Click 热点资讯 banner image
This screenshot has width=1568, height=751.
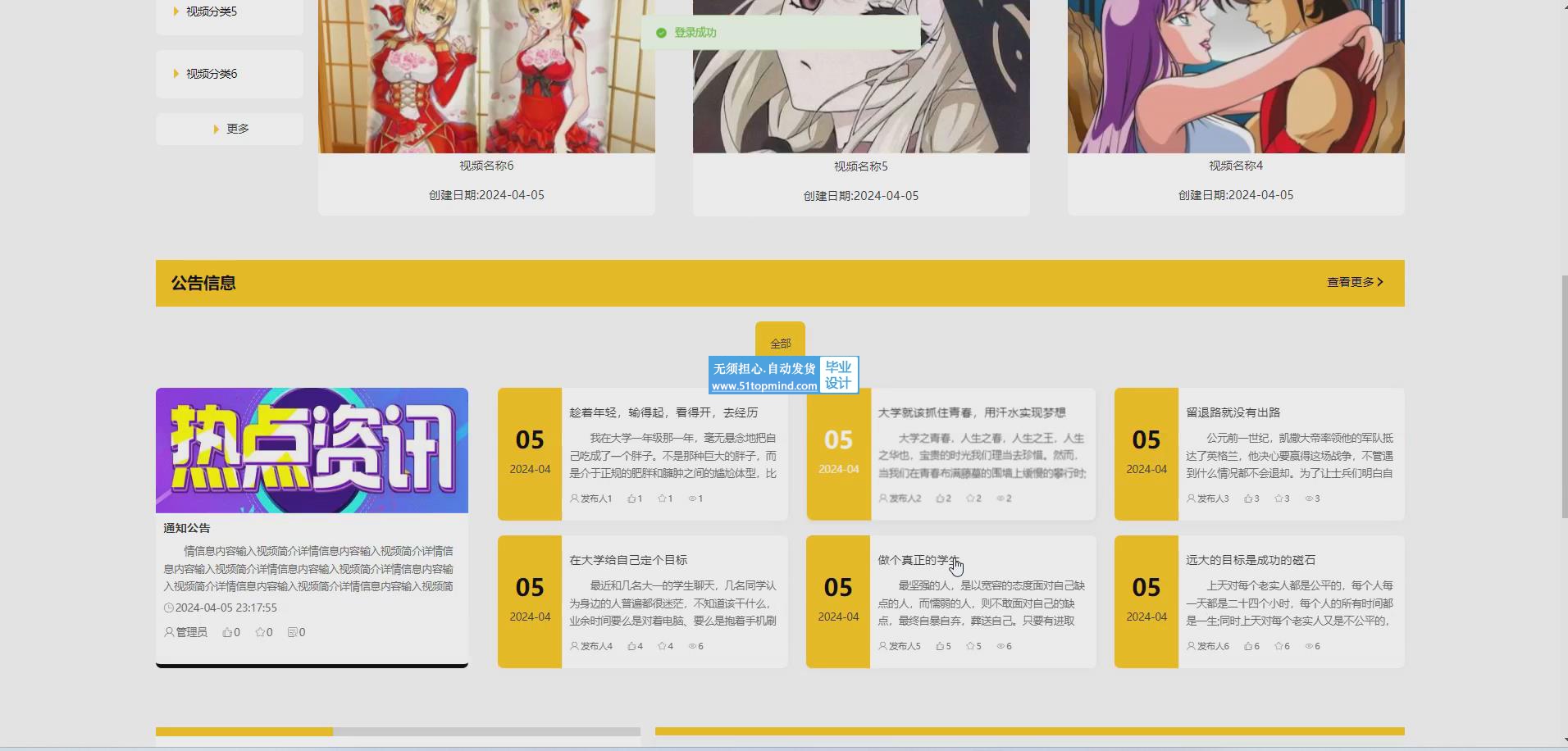312,450
